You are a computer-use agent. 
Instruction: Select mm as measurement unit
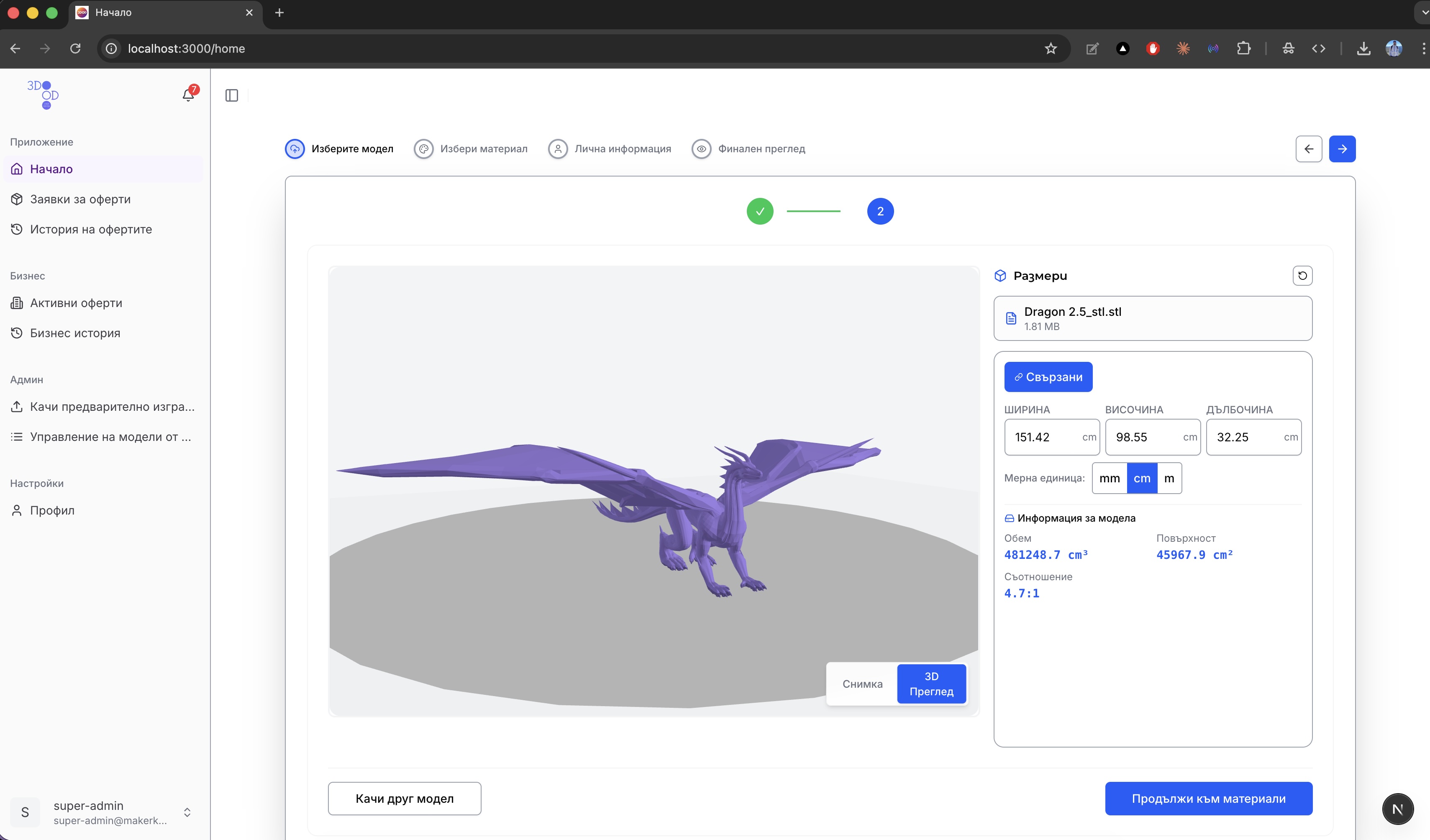[x=1110, y=479]
